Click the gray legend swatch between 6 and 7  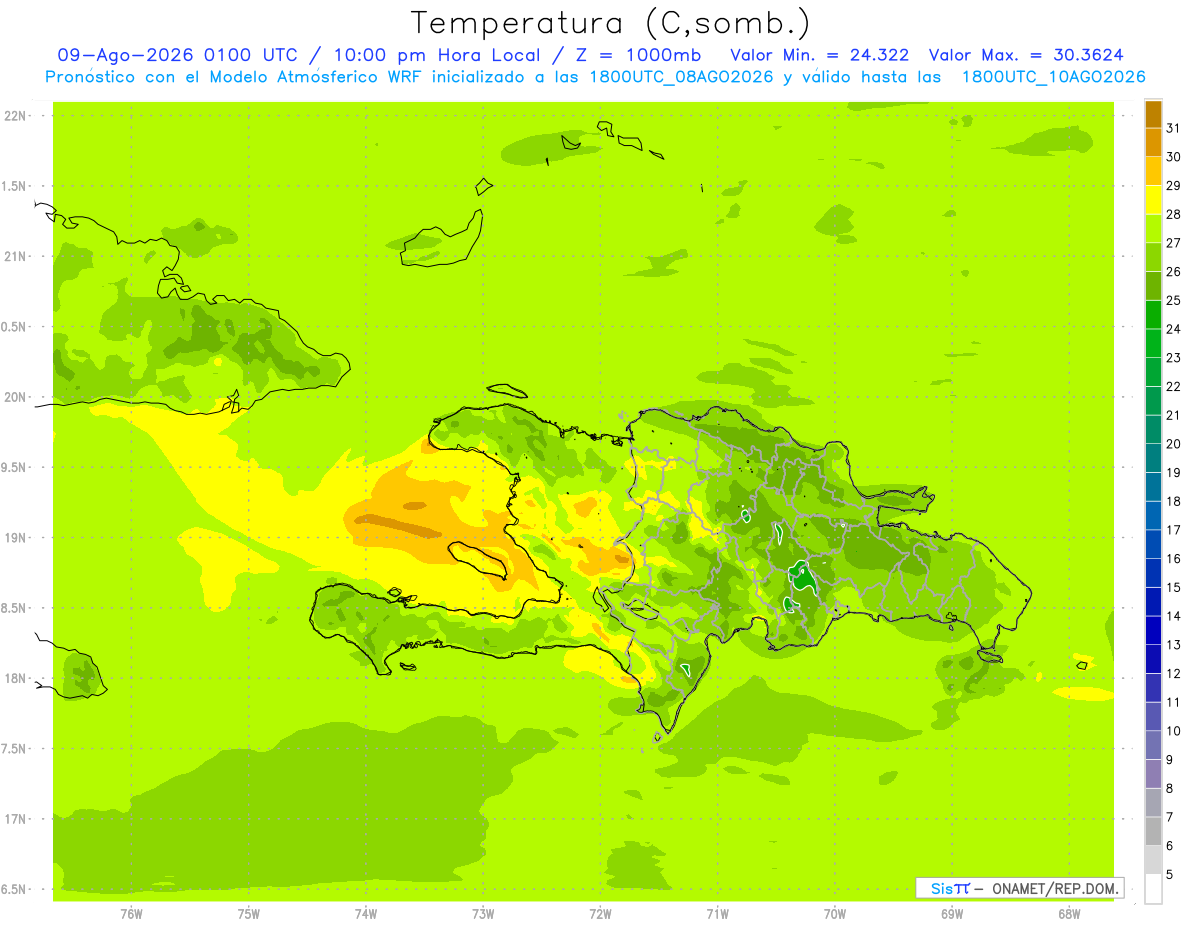[x=1153, y=832]
